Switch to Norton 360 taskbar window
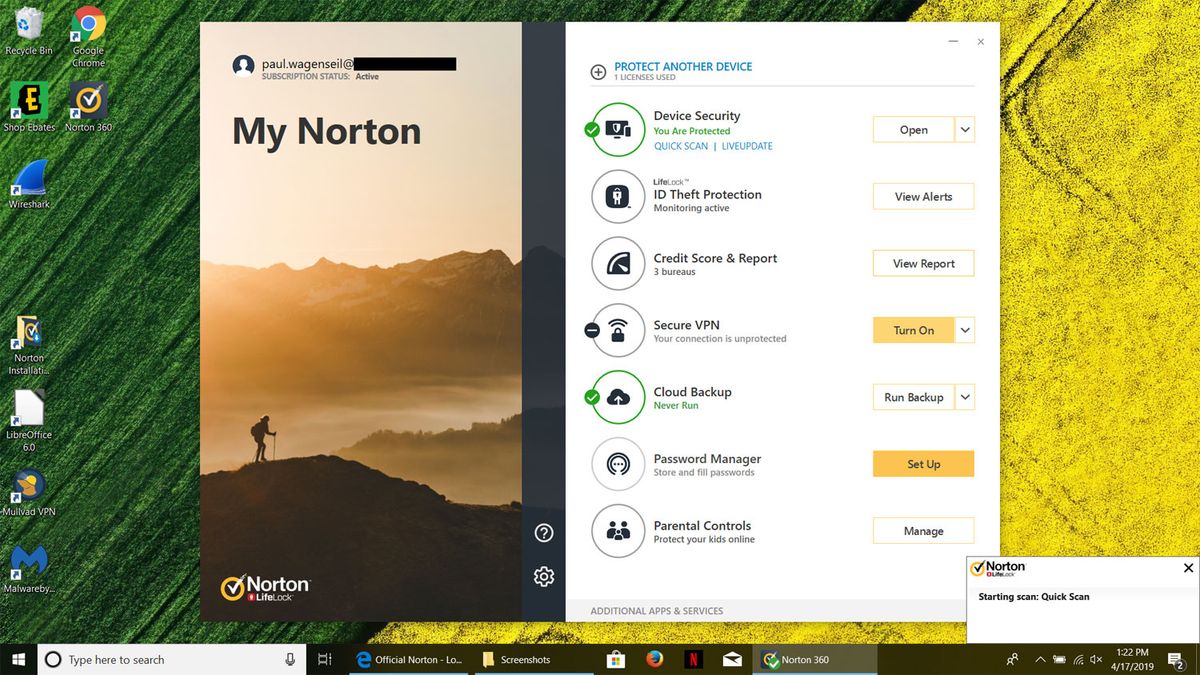Image resolution: width=1200 pixels, height=675 pixels. pyautogui.click(x=816, y=659)
